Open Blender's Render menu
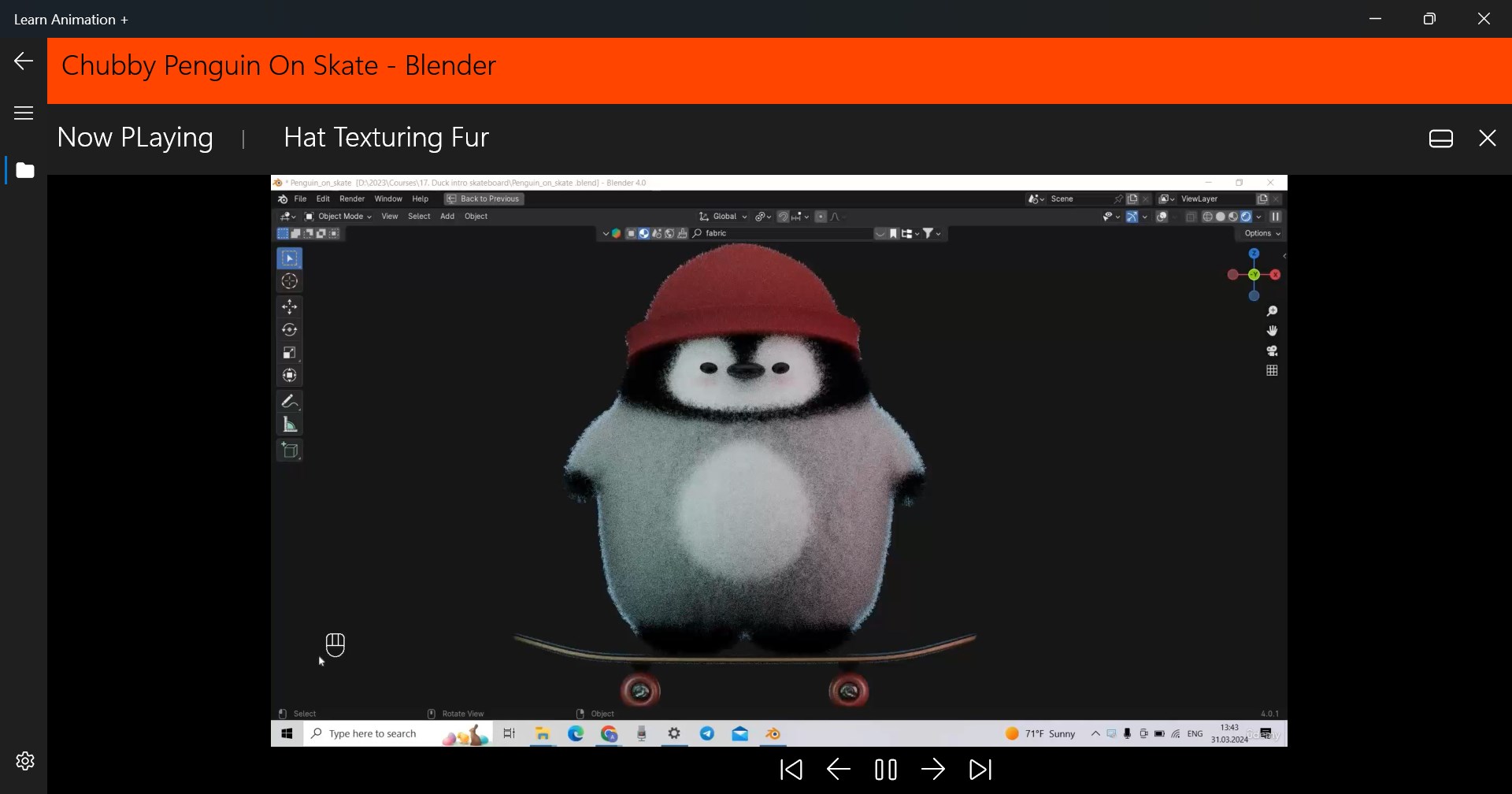Image resolution: width=1512 pixels, height=794 pixels. coord(352,198)
